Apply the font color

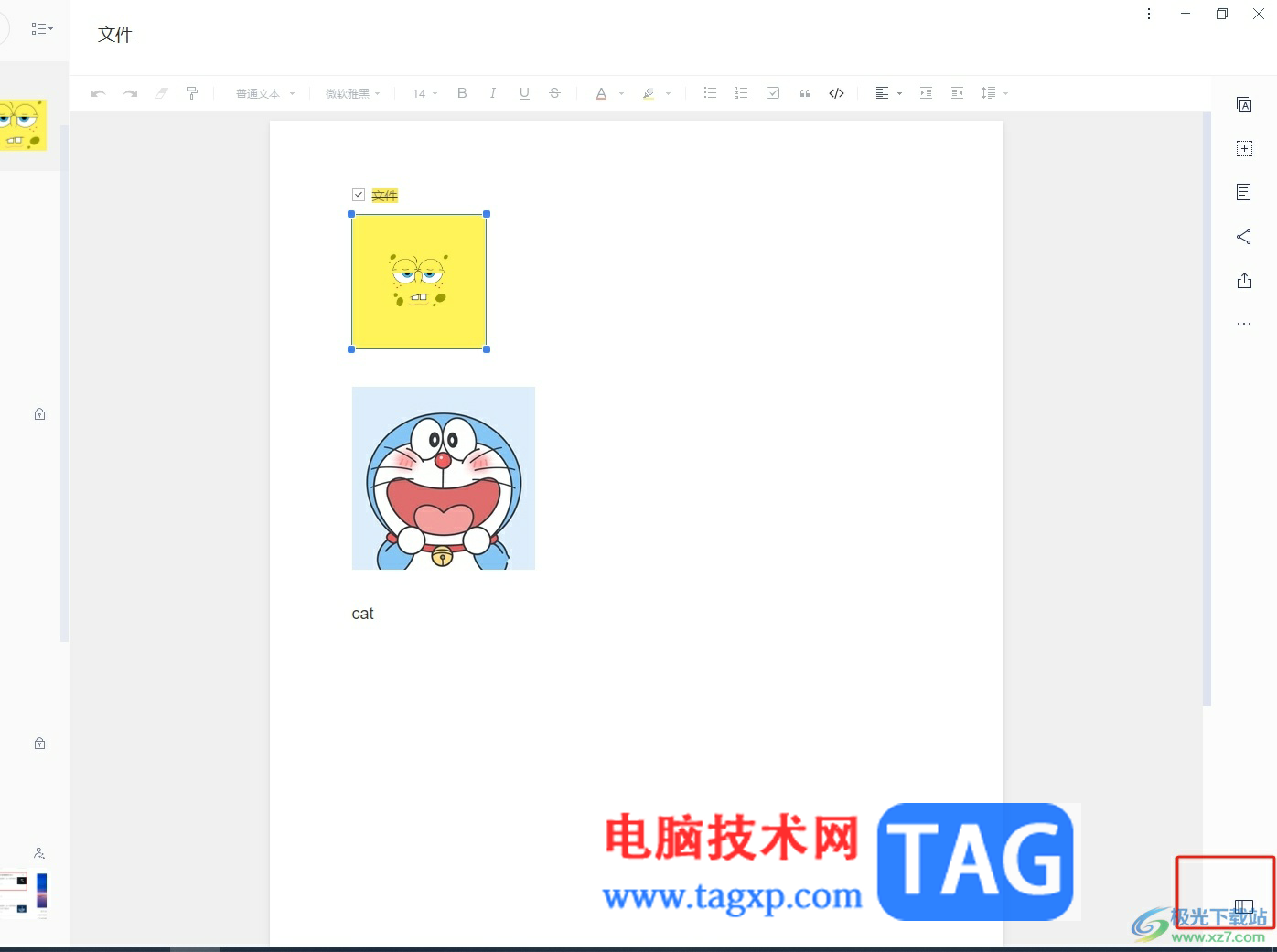601,93
